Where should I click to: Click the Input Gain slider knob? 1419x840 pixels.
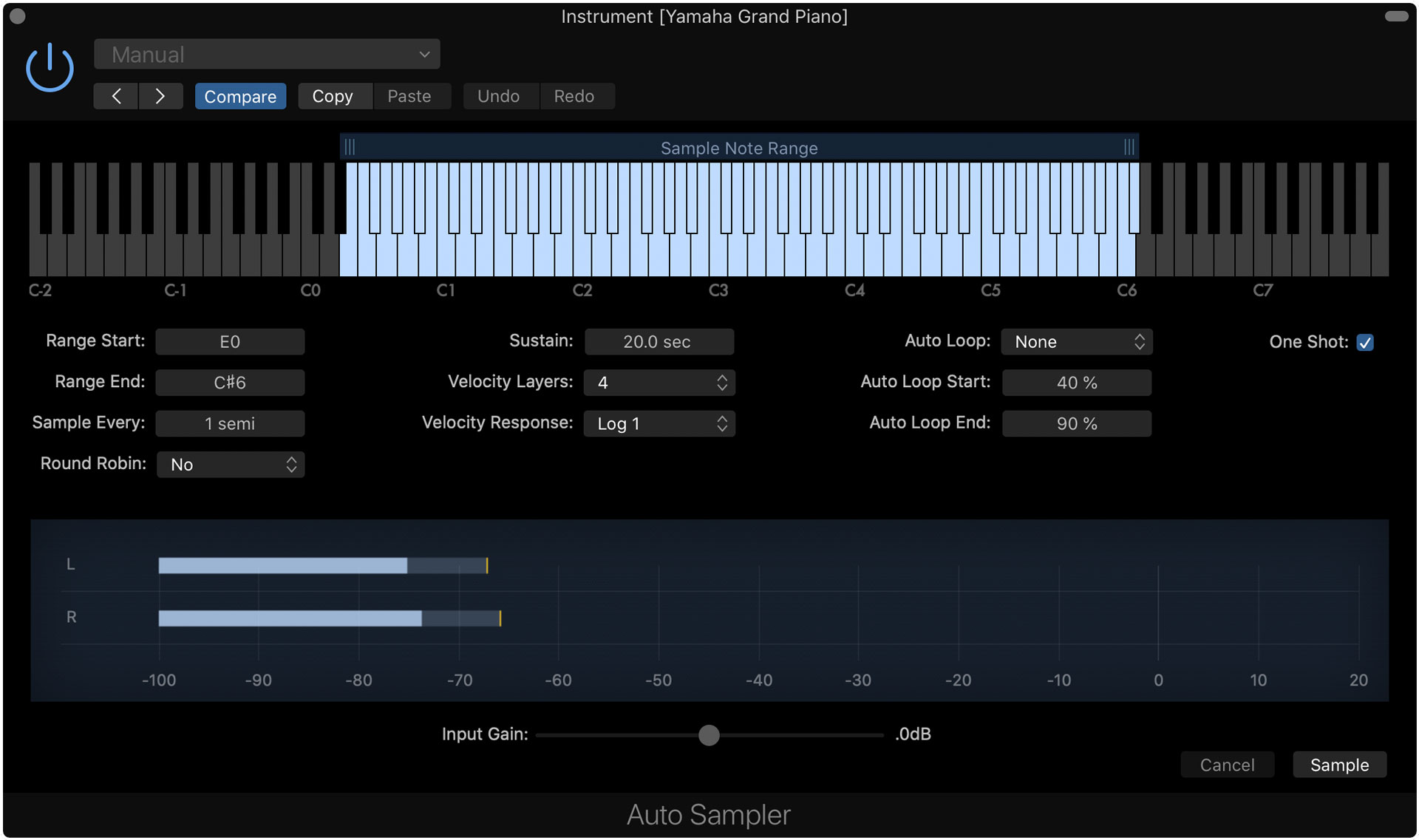click(x=709, y=735)
